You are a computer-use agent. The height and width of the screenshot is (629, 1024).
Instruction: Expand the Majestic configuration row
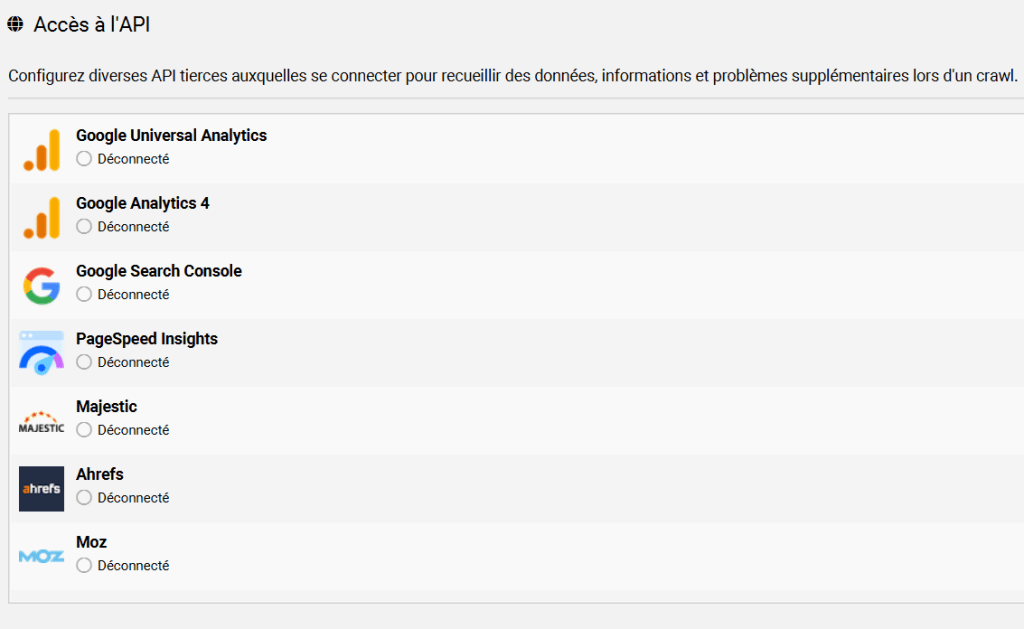tap(500, 417)
